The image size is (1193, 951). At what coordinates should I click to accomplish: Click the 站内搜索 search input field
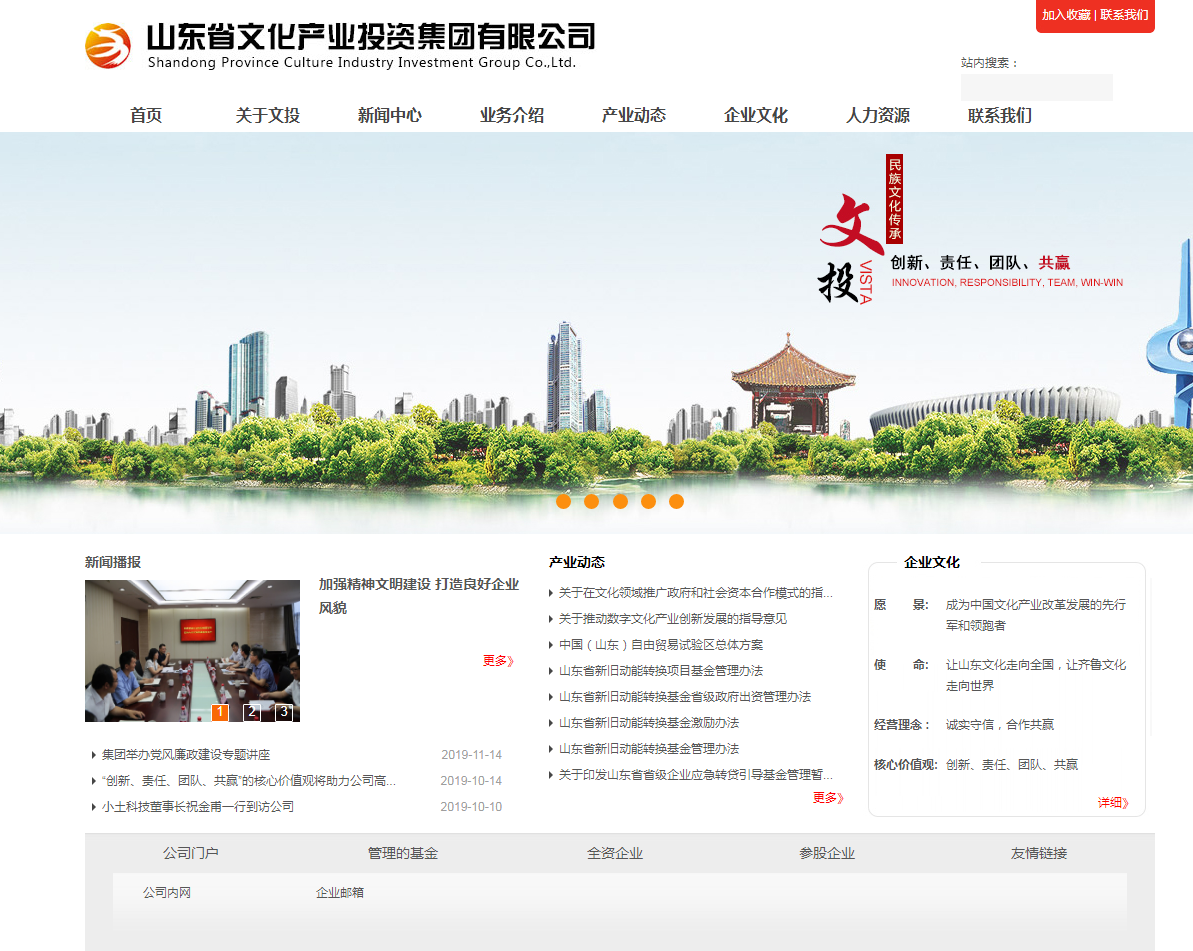1036,87
